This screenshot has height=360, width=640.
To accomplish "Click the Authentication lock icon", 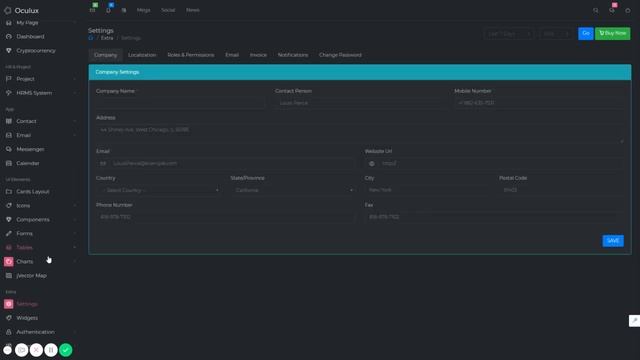I will pyautogui.click(x=9, y=332).
